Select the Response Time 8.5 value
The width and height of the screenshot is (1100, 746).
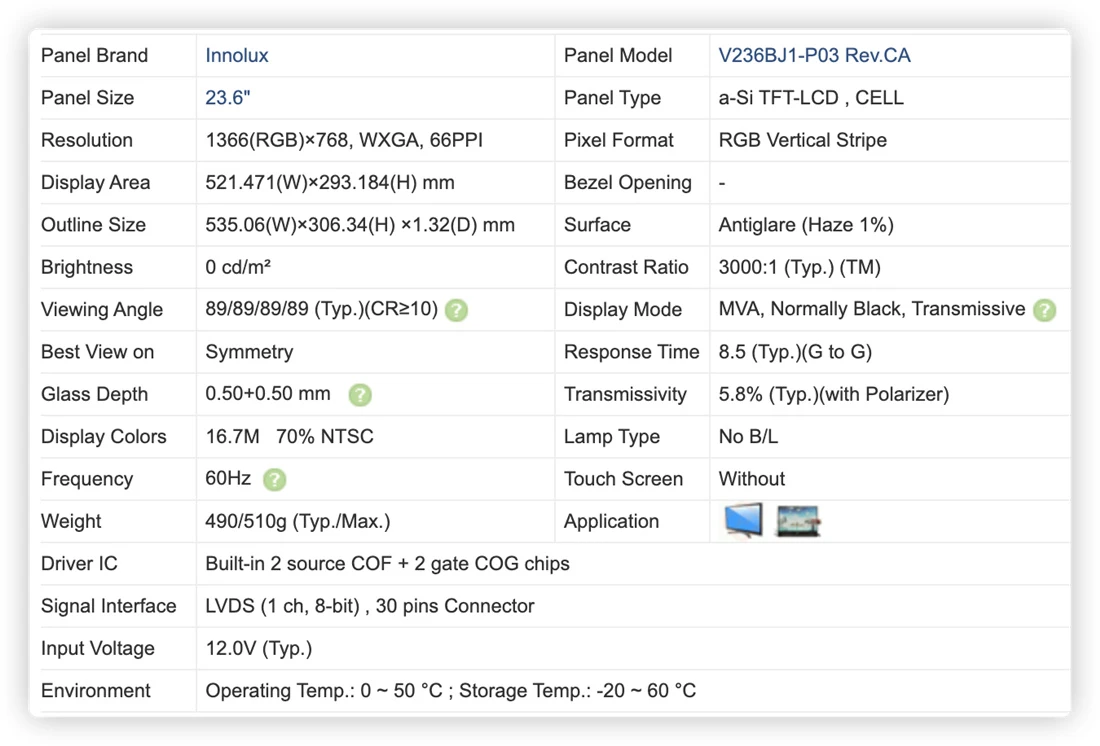point(795,352)
